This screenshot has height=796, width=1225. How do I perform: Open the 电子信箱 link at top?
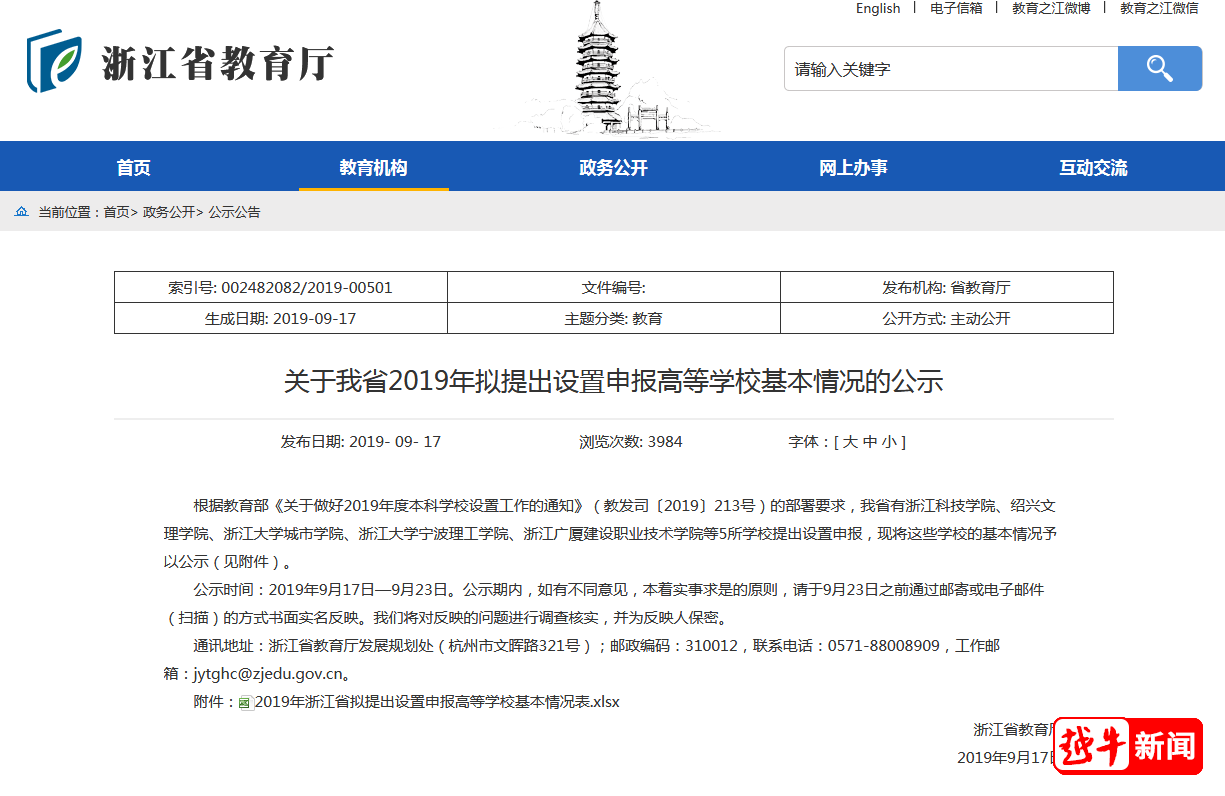point(956,9)
